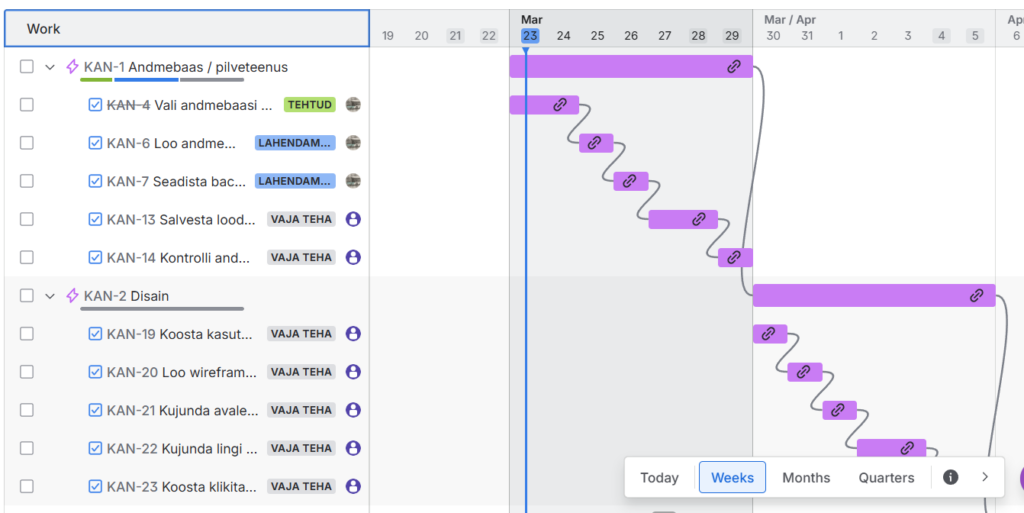Click the link icon on KAN-1 epic bar
The width and height of the screenshot is (1024, 513).
tap(734, 67)
